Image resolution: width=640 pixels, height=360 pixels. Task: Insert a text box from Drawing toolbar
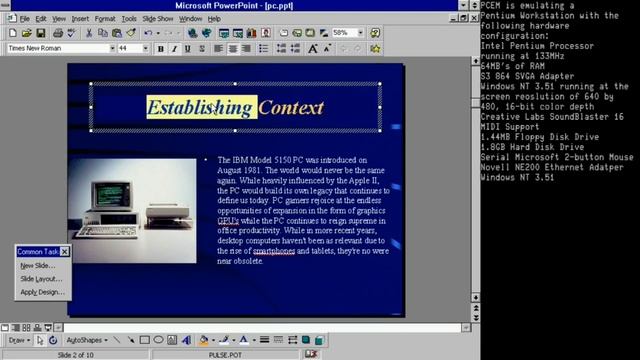172,340
